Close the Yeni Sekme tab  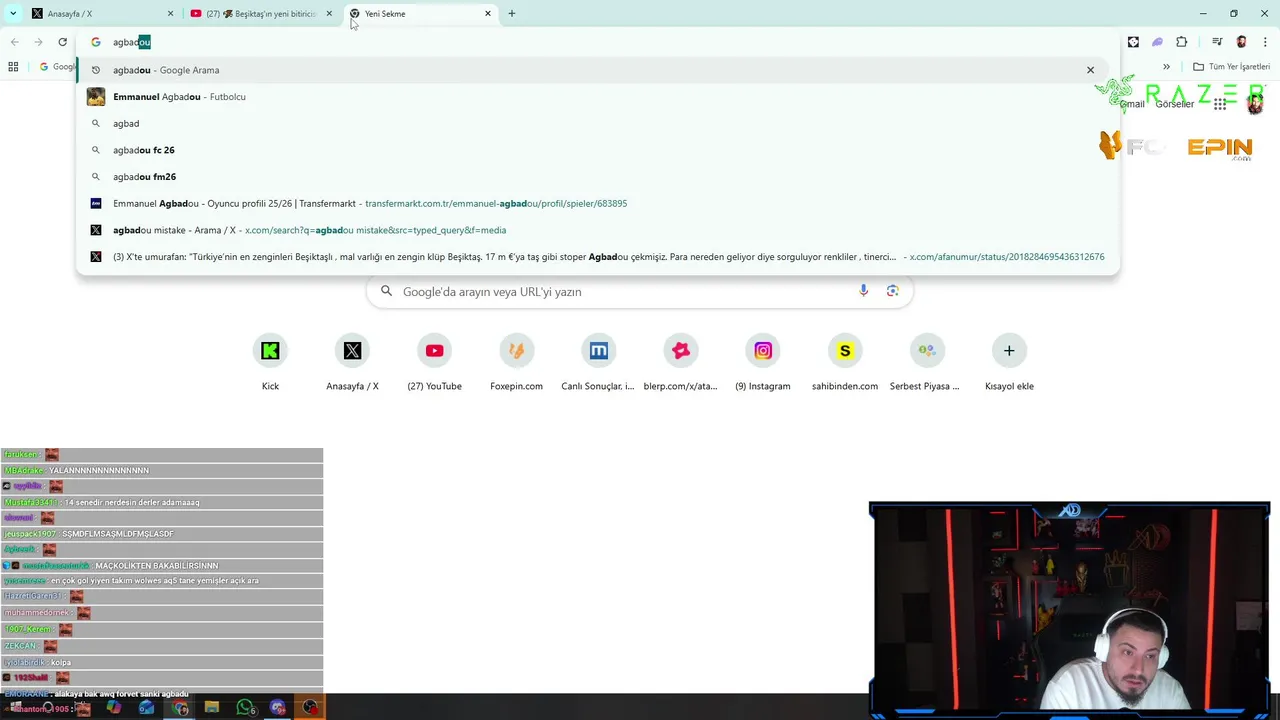(x=488, y=14)
